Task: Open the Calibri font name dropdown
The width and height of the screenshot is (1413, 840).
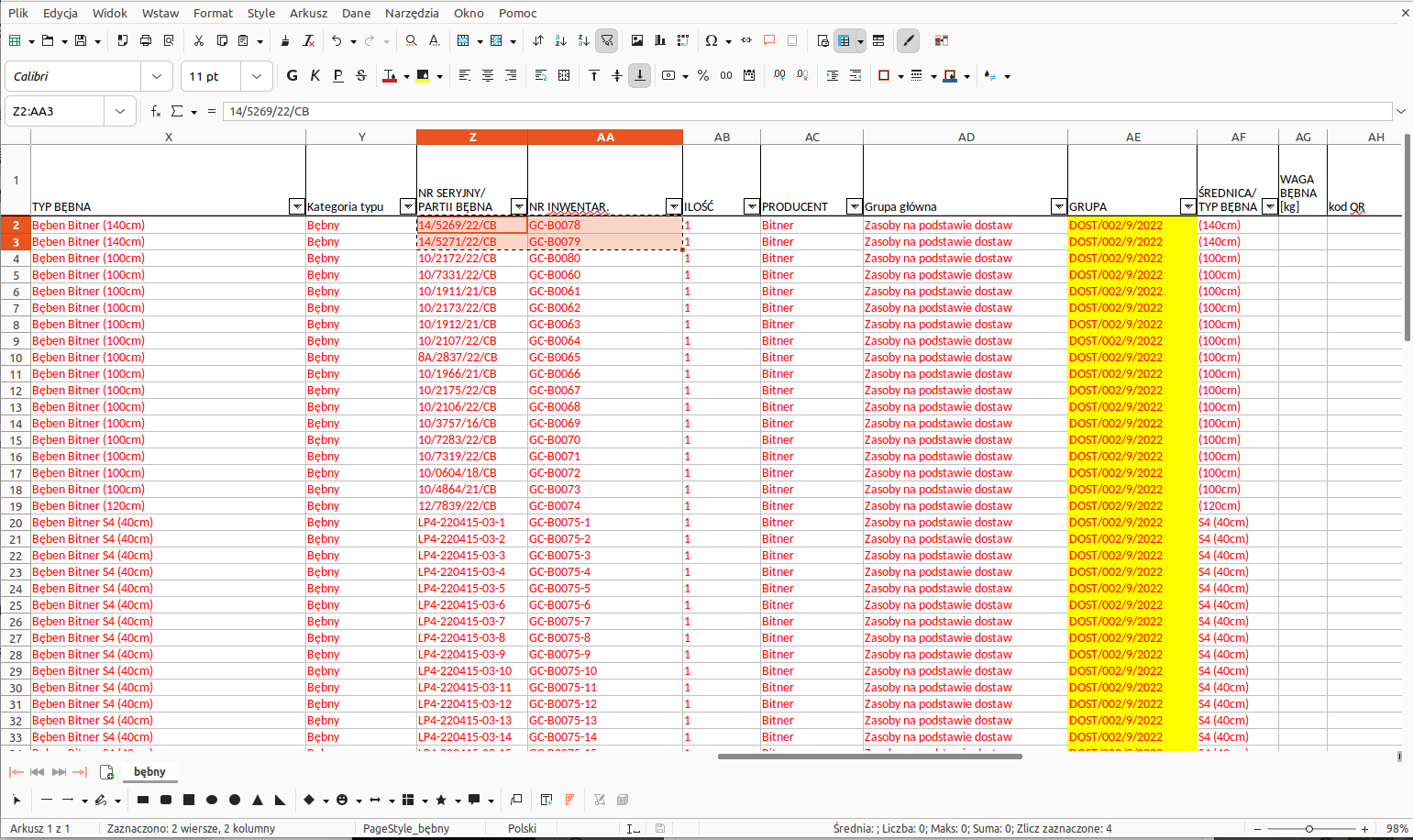Action: 157,75
